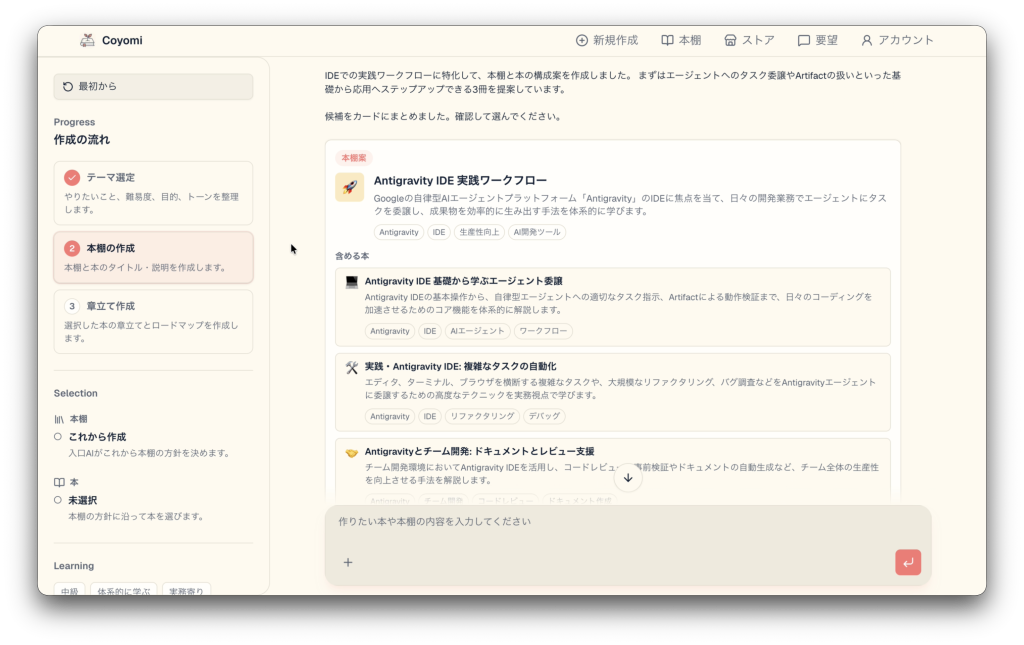The width and height of the screenshot is (1024, 645).
Task: Click the step number 2 badge
Action: coord(72,248)
